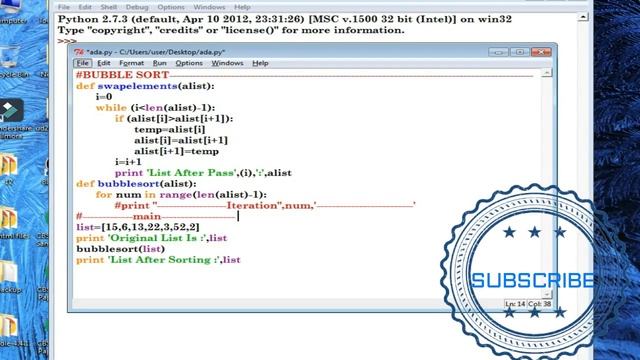640x360 pixels.
Task: Open Options menu in Python Shell window
Action: point(171,7)
